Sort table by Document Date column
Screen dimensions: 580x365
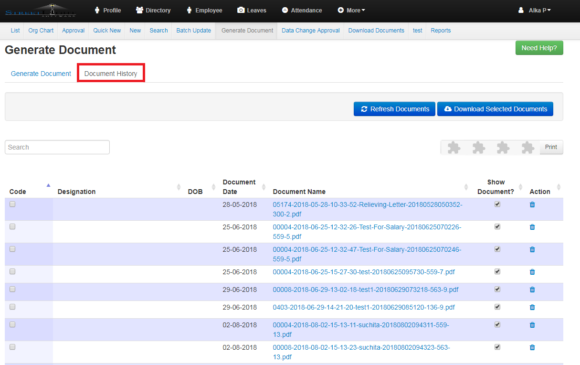pyautogui.click(x=243, y=187)
